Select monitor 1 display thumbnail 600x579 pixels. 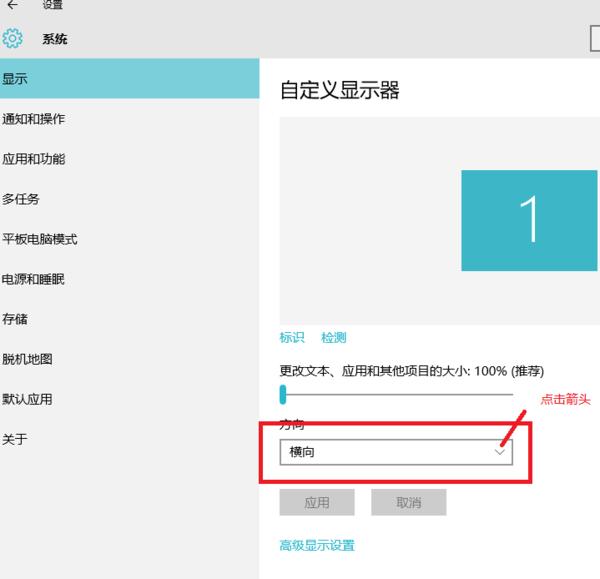click(529, 220)
